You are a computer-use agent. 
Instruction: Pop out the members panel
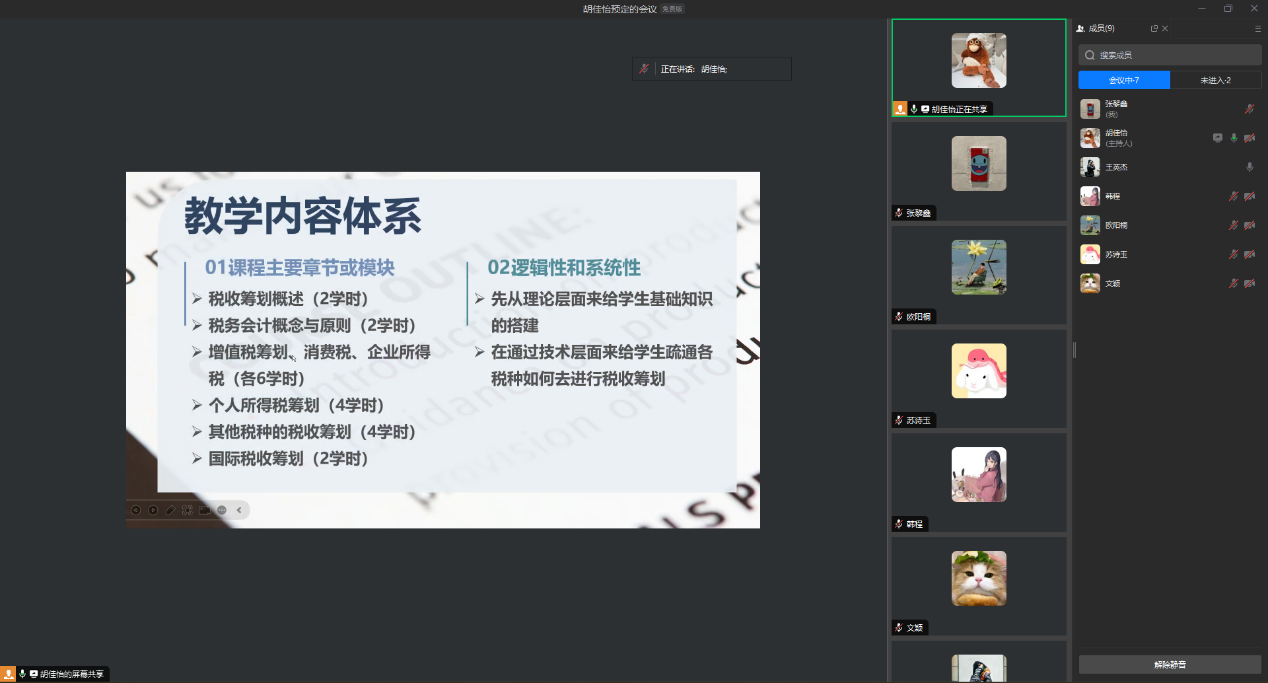[1154, 29]
